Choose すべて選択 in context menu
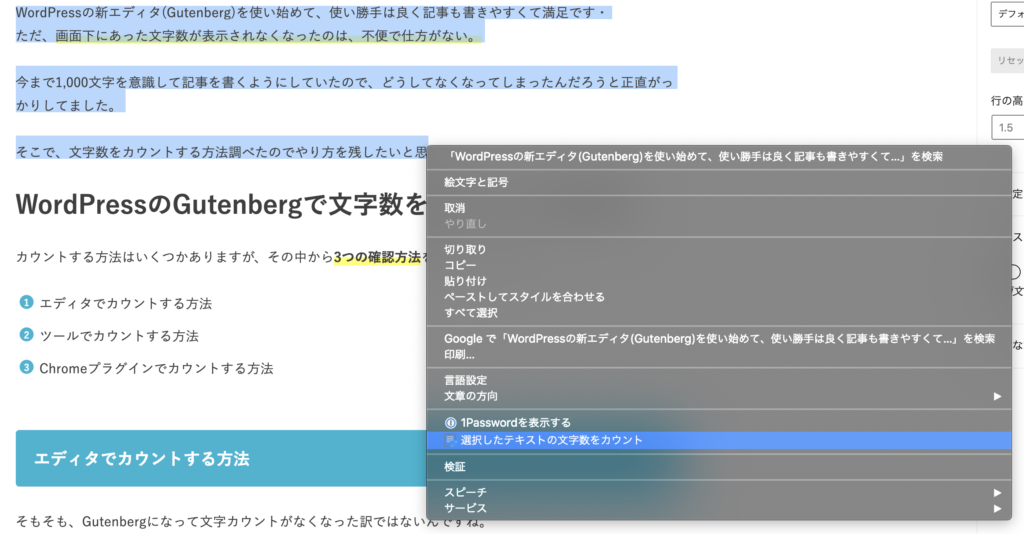The height and width of the screenshot is (534, 1024). pyautogui.click(x=718, y=313)
